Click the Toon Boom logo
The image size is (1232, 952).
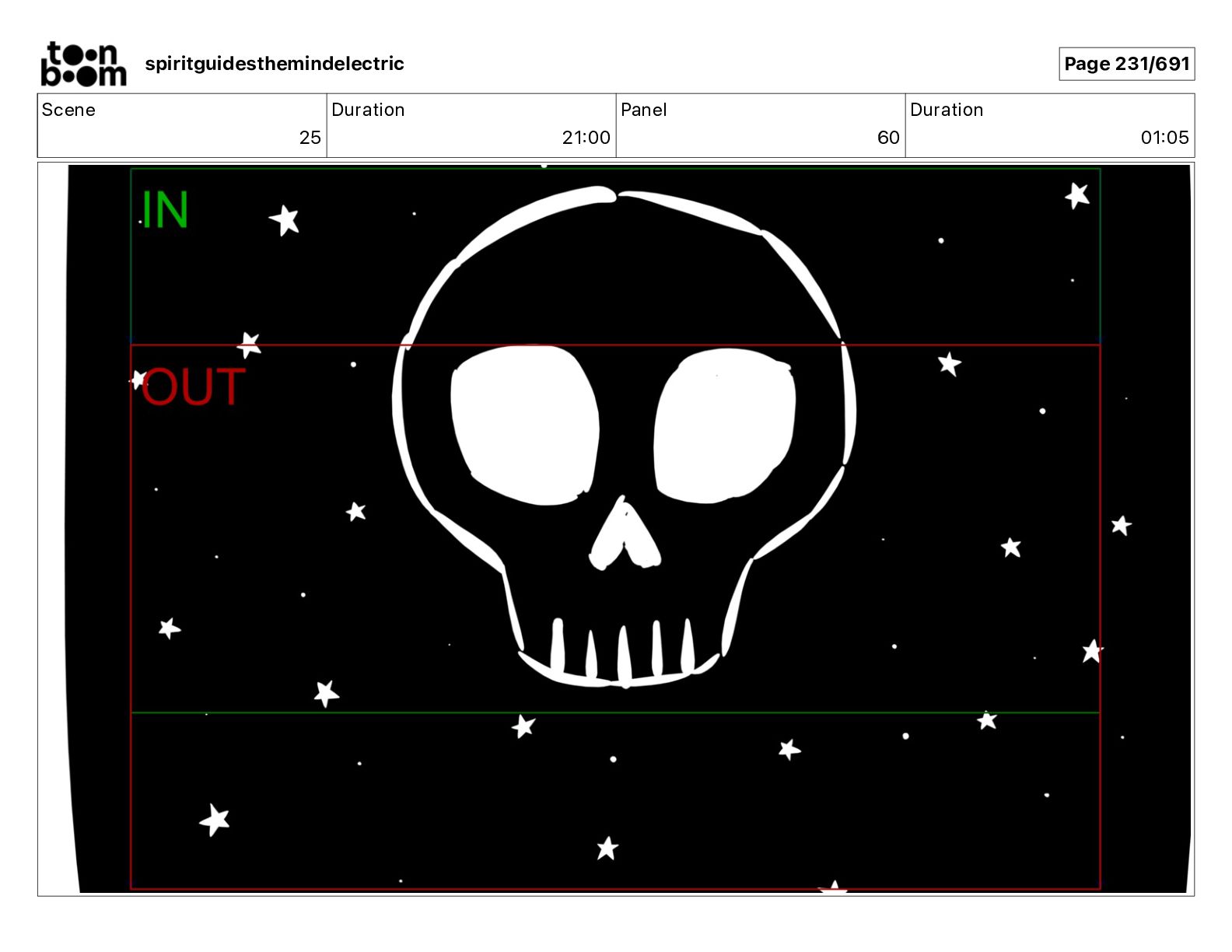coord(83,64)
